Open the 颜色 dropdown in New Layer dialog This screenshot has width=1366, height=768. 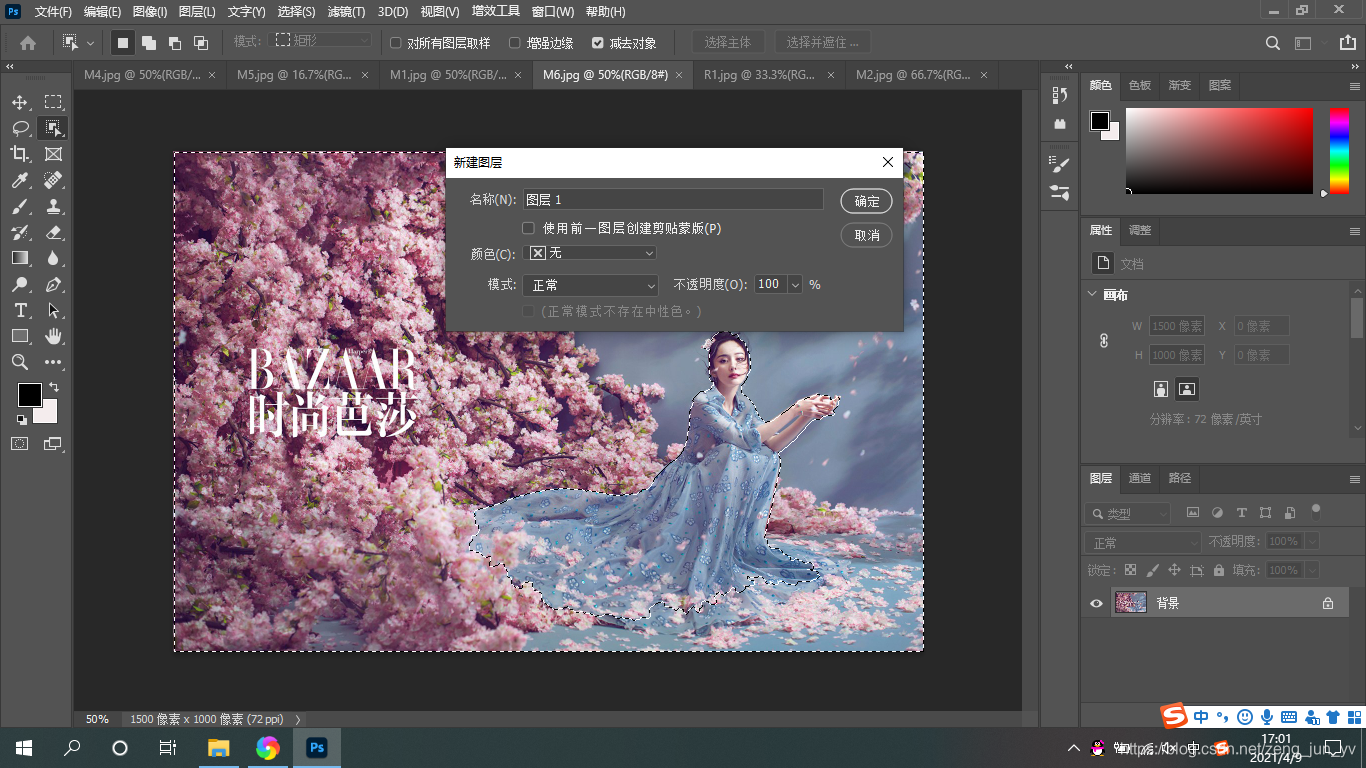pos(590,253)
